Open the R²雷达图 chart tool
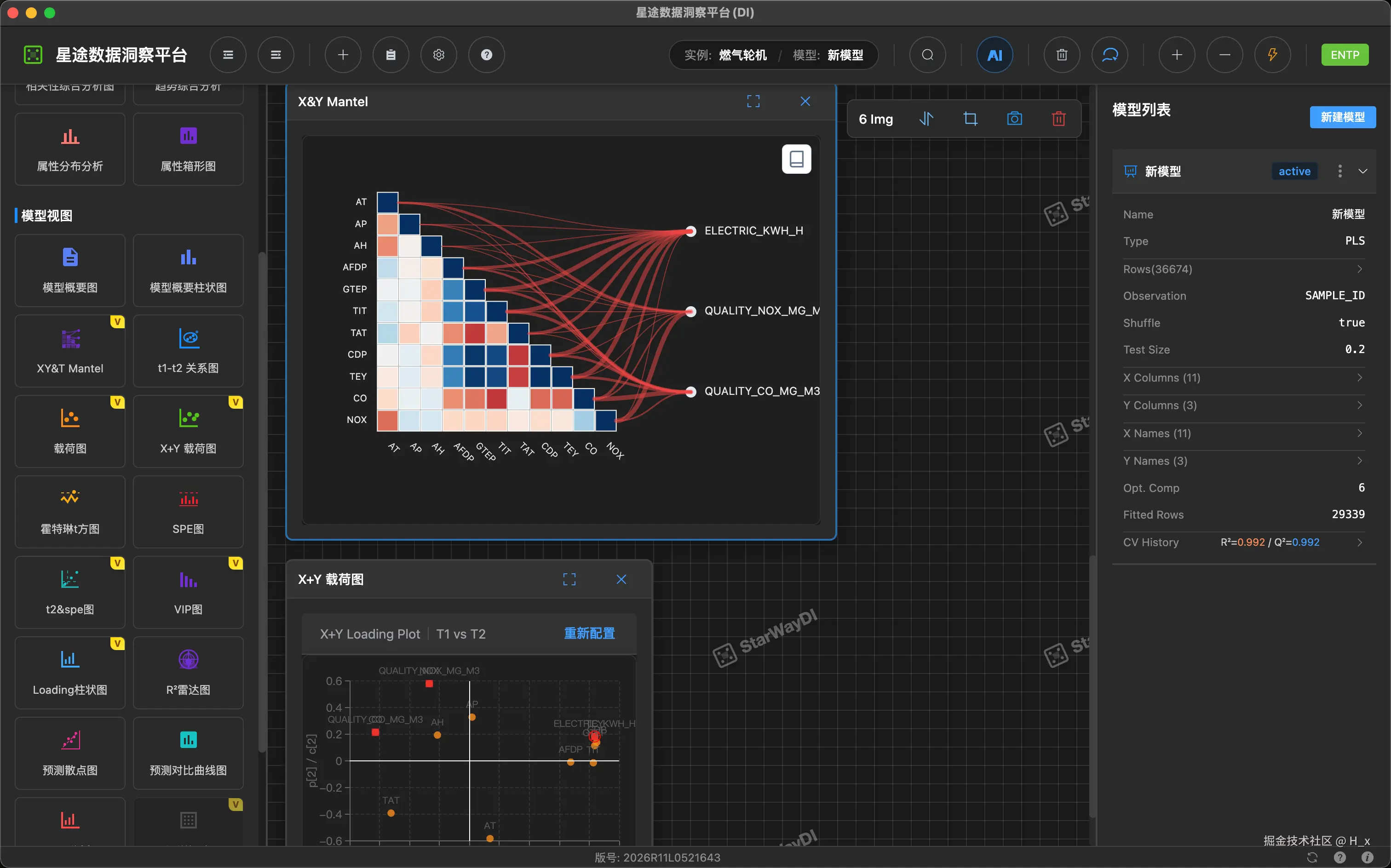Screen dimensions: 1391x868 point(188,672)
